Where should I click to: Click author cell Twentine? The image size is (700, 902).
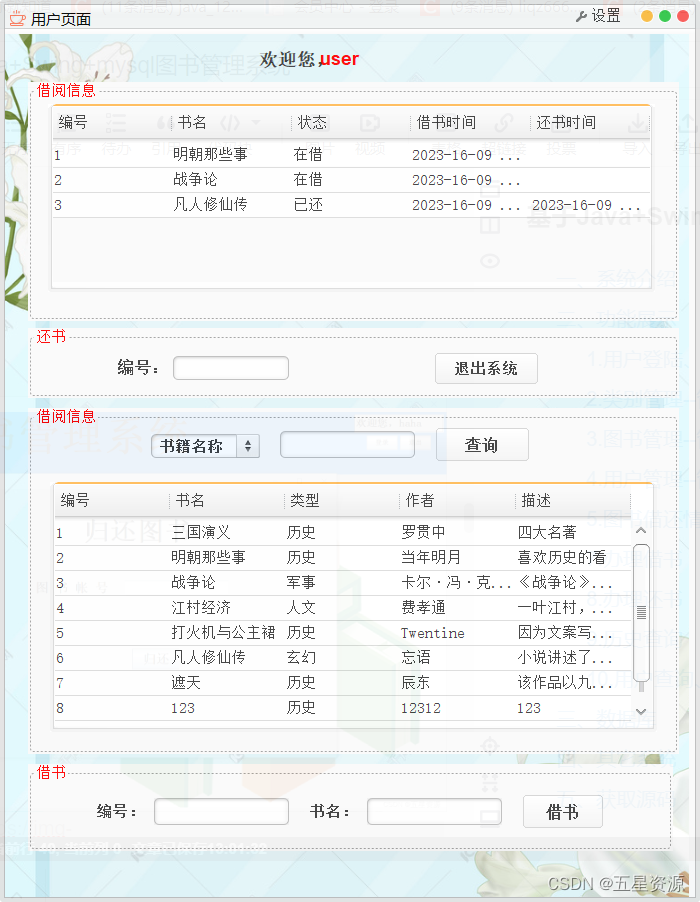[433, 633]
